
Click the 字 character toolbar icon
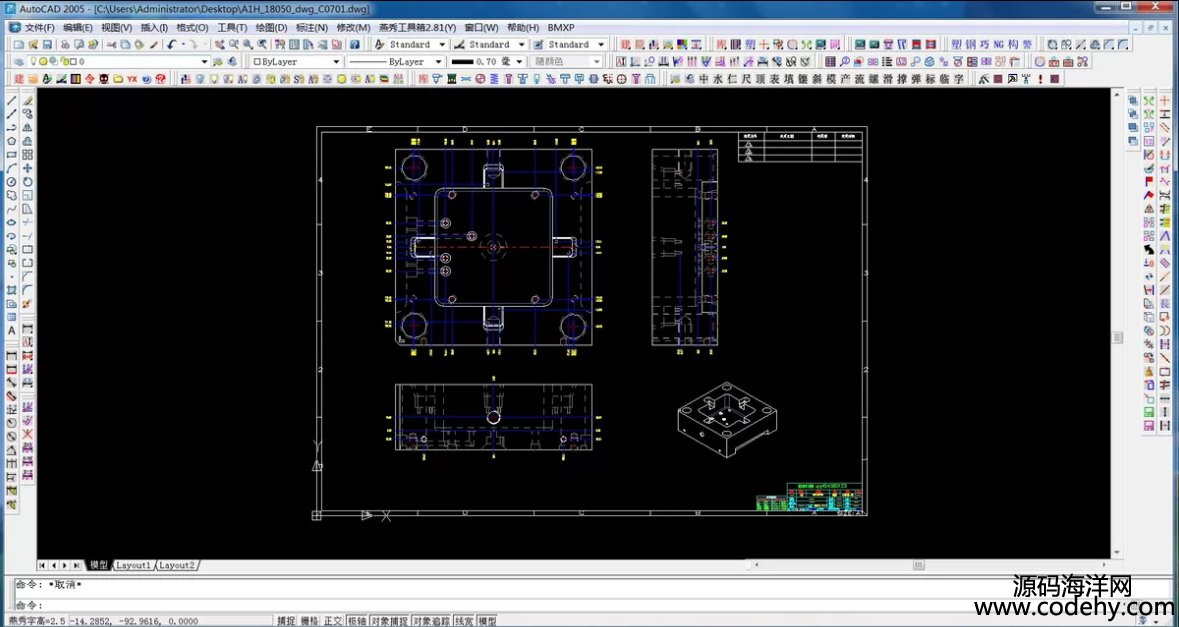click(x=959, y=78)
